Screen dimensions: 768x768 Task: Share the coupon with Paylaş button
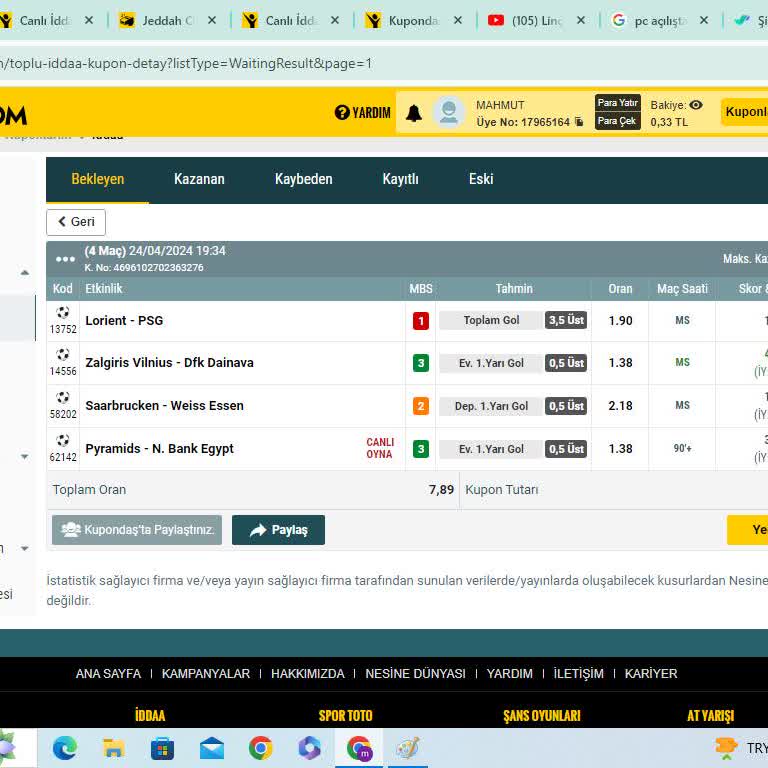pos(278,530)
